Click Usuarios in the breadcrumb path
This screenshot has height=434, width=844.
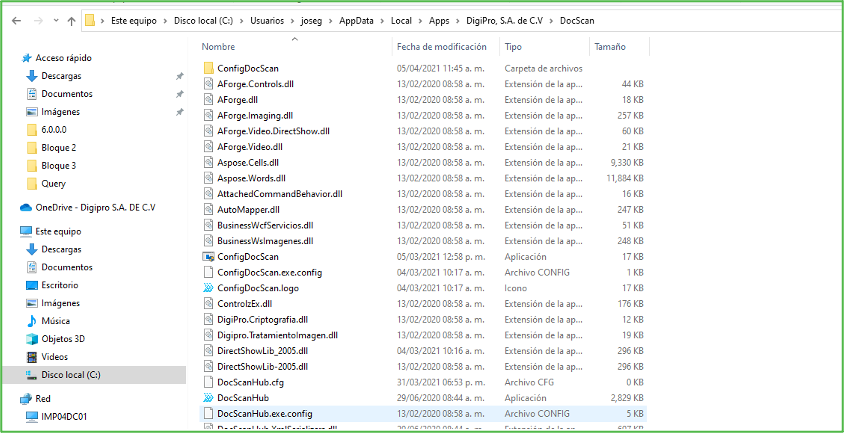(x=268, y=20)
